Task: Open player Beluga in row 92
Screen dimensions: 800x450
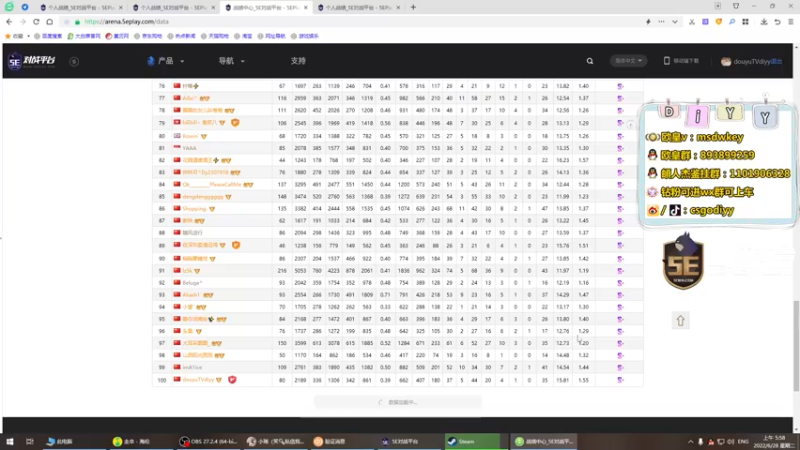Action: click(x=192, y=283)
